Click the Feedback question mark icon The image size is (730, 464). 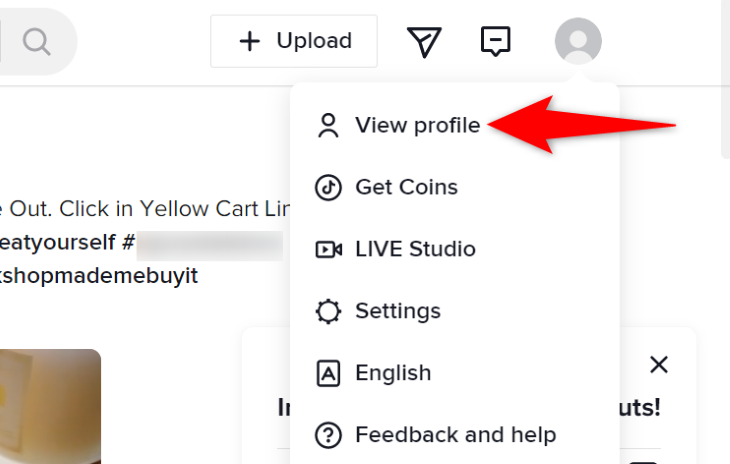(x=328, y=435)
